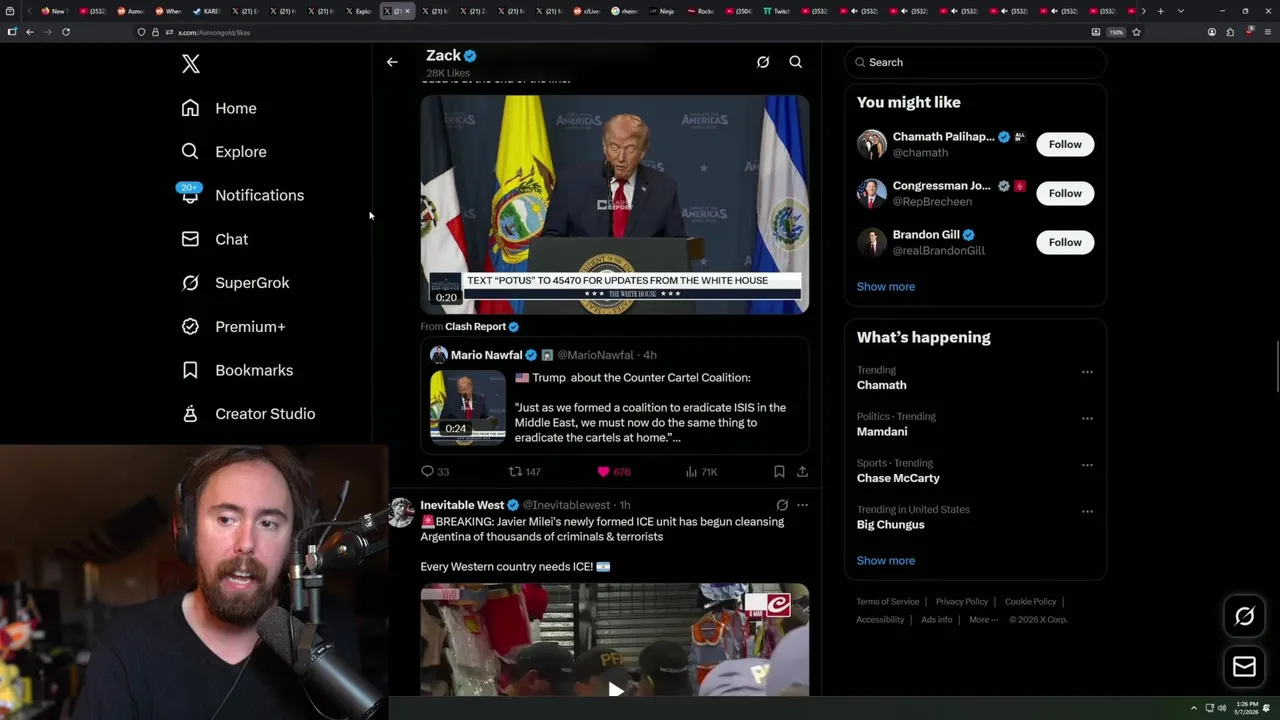Screen dimensions: 1280x720
Task: Open the Ads info footer link
Action: [x=937, y=619]
